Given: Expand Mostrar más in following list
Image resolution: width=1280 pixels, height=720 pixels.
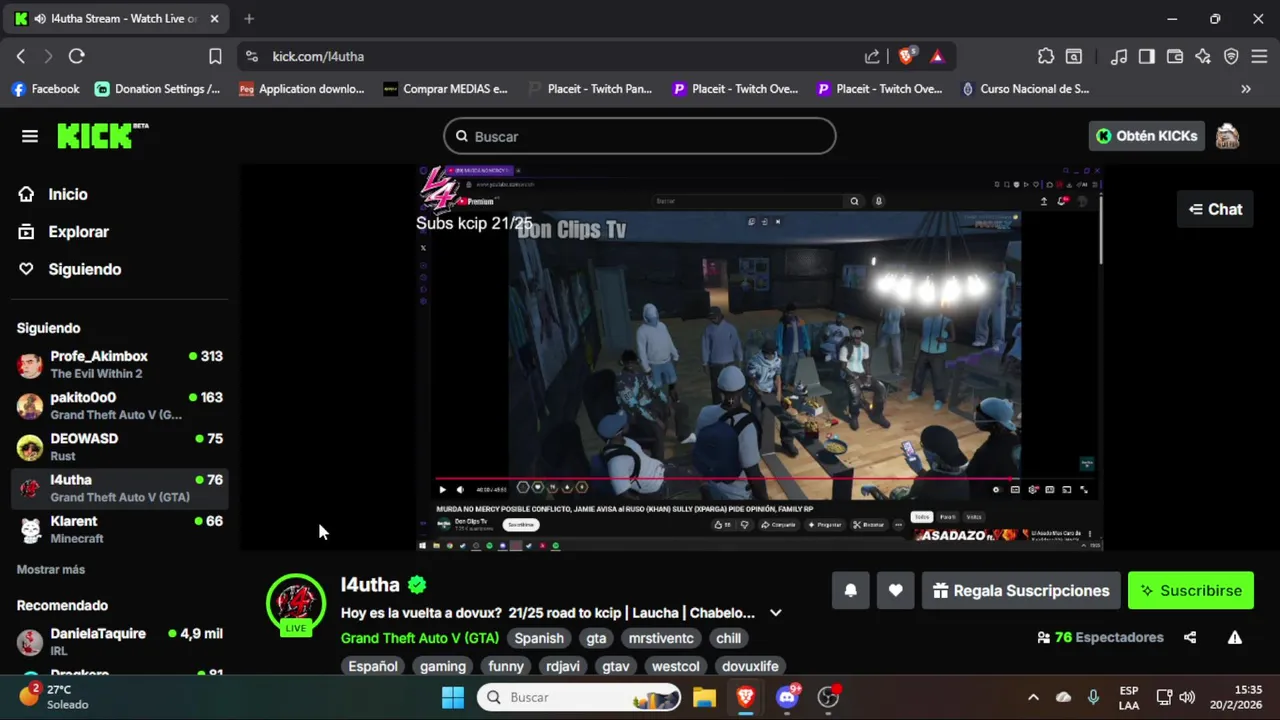Looking at the screenshot, I should (51, 569).
